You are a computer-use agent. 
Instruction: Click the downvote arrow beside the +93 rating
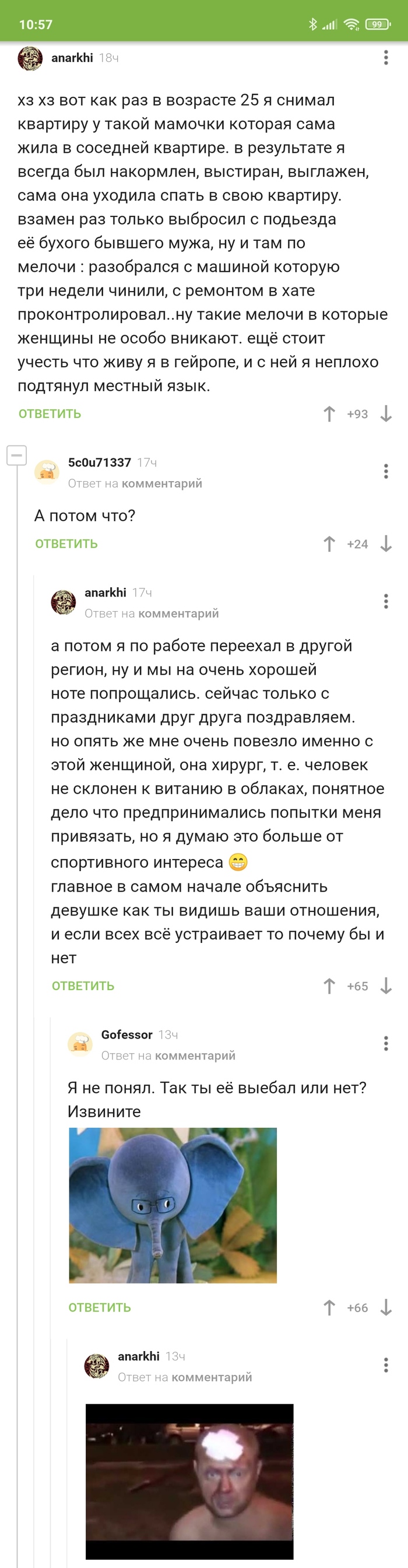385,413
